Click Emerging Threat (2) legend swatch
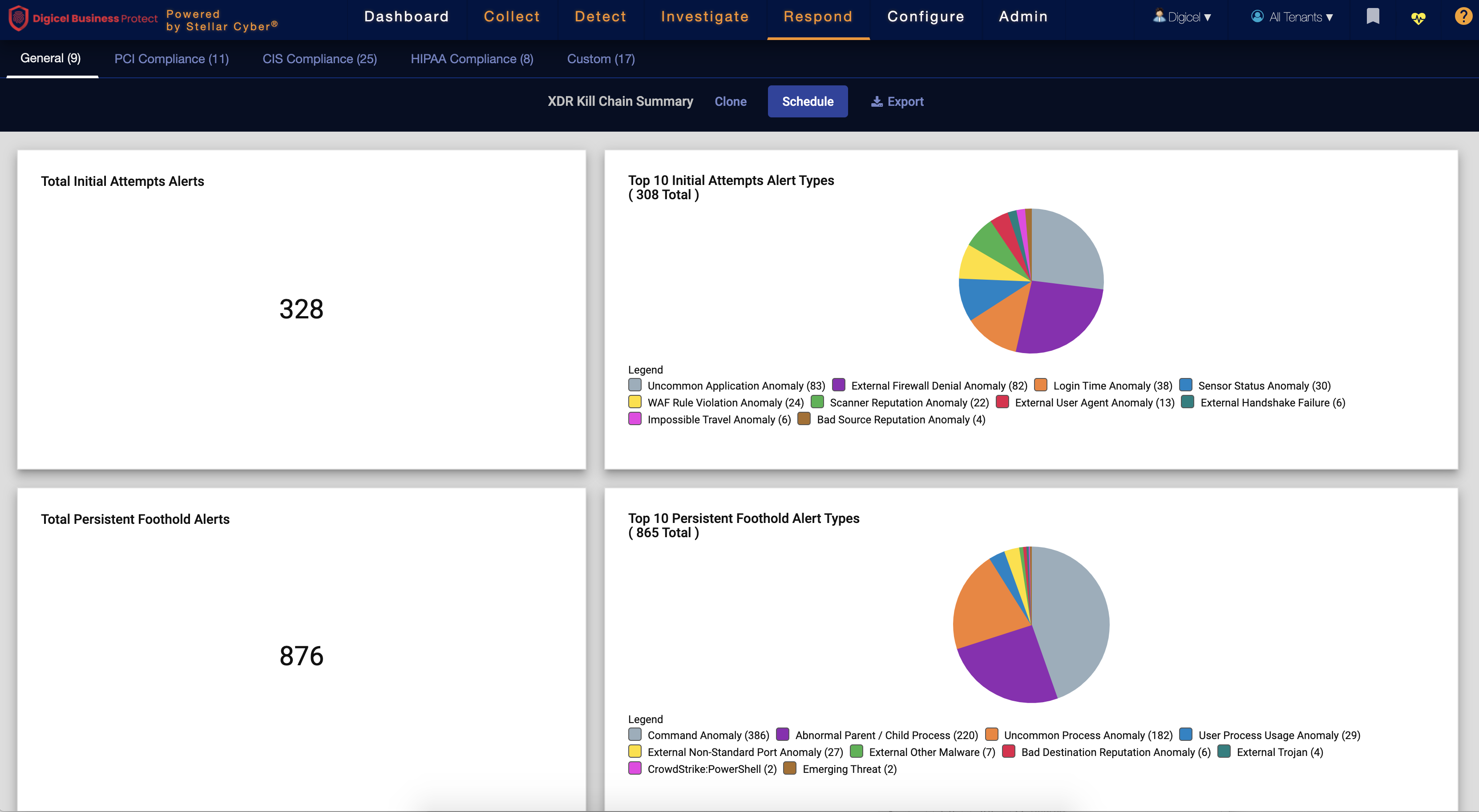 coord(789,768)
